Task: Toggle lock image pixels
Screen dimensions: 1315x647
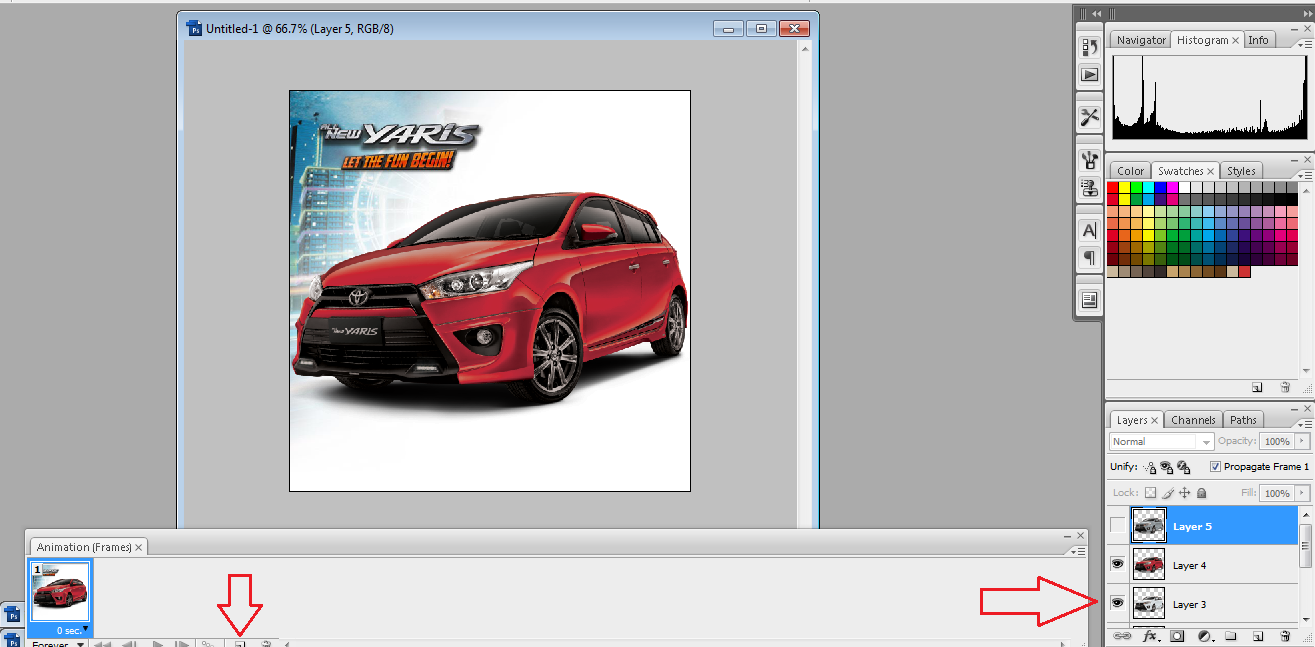Action: coord(1167,493)
